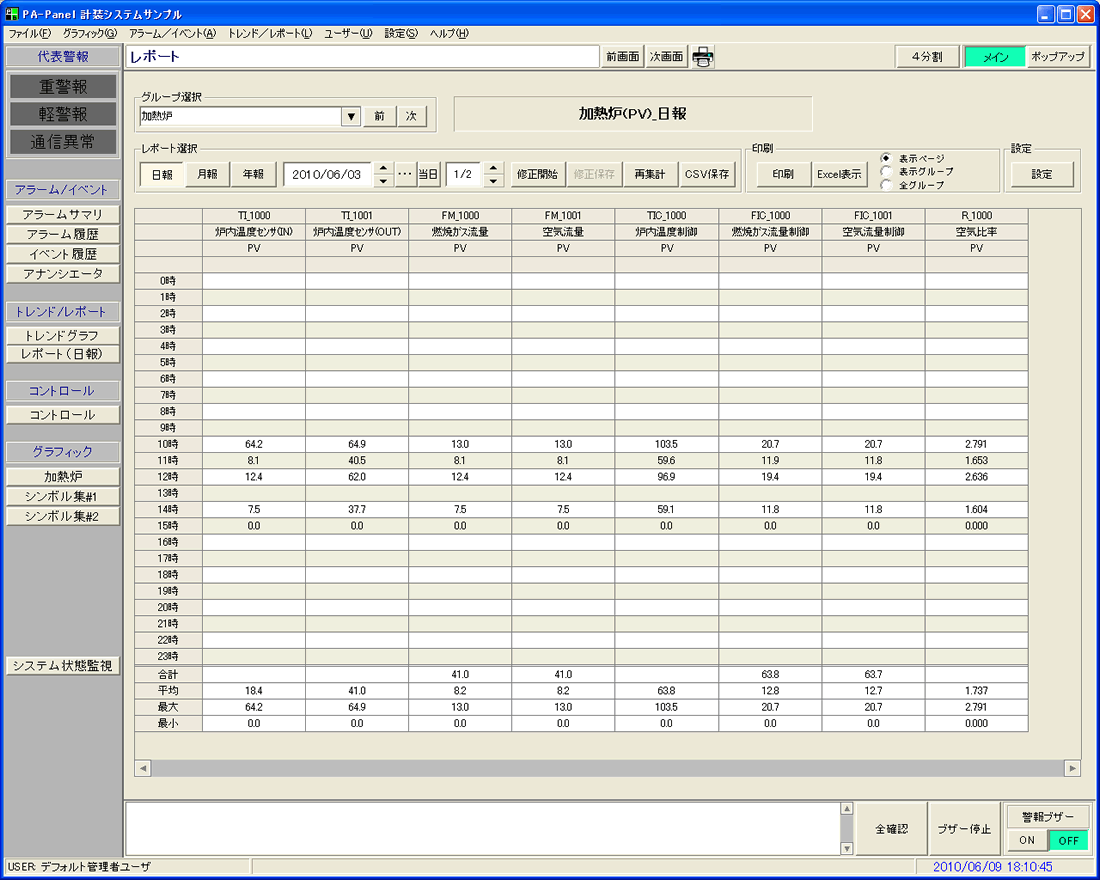
Task: Switch the report type to 月報
Action: coord(208,174)
